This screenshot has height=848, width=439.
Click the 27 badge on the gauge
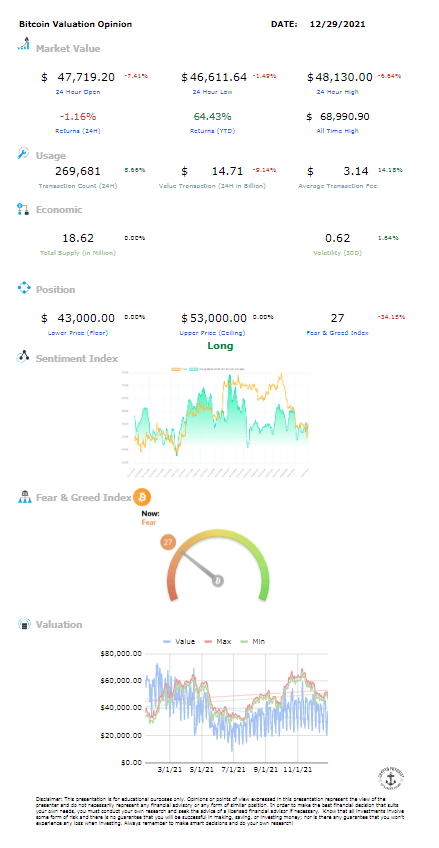click(169, 542)
